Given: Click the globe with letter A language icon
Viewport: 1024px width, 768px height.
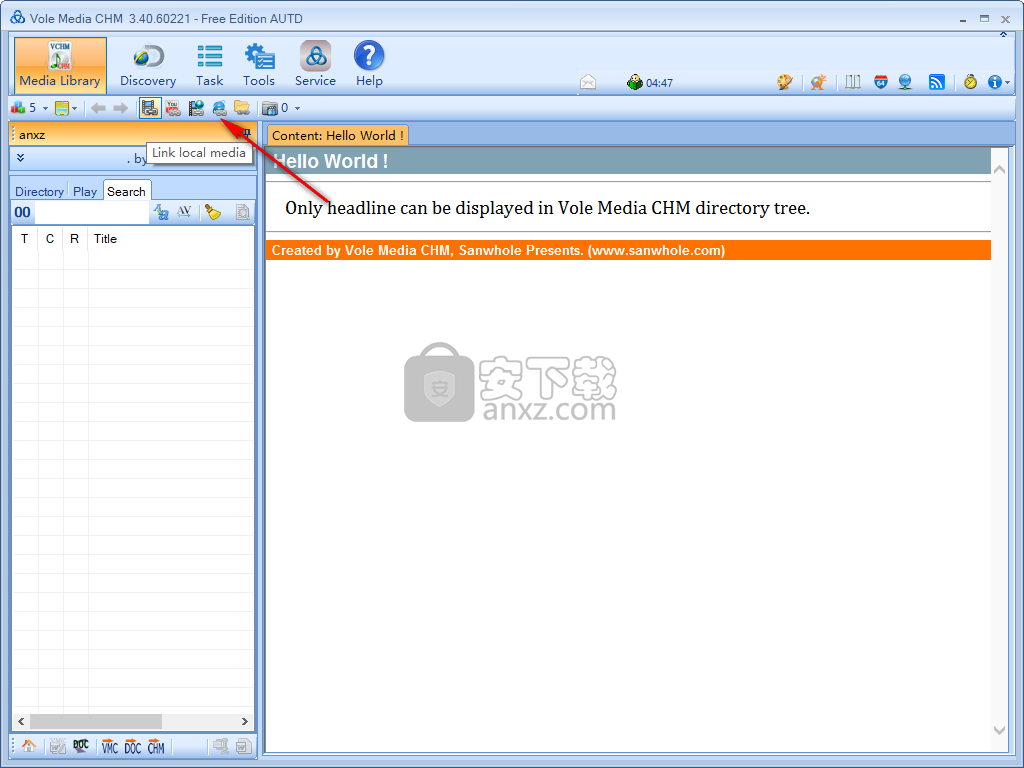Looking at the screenshot, I should click(818, 82).
